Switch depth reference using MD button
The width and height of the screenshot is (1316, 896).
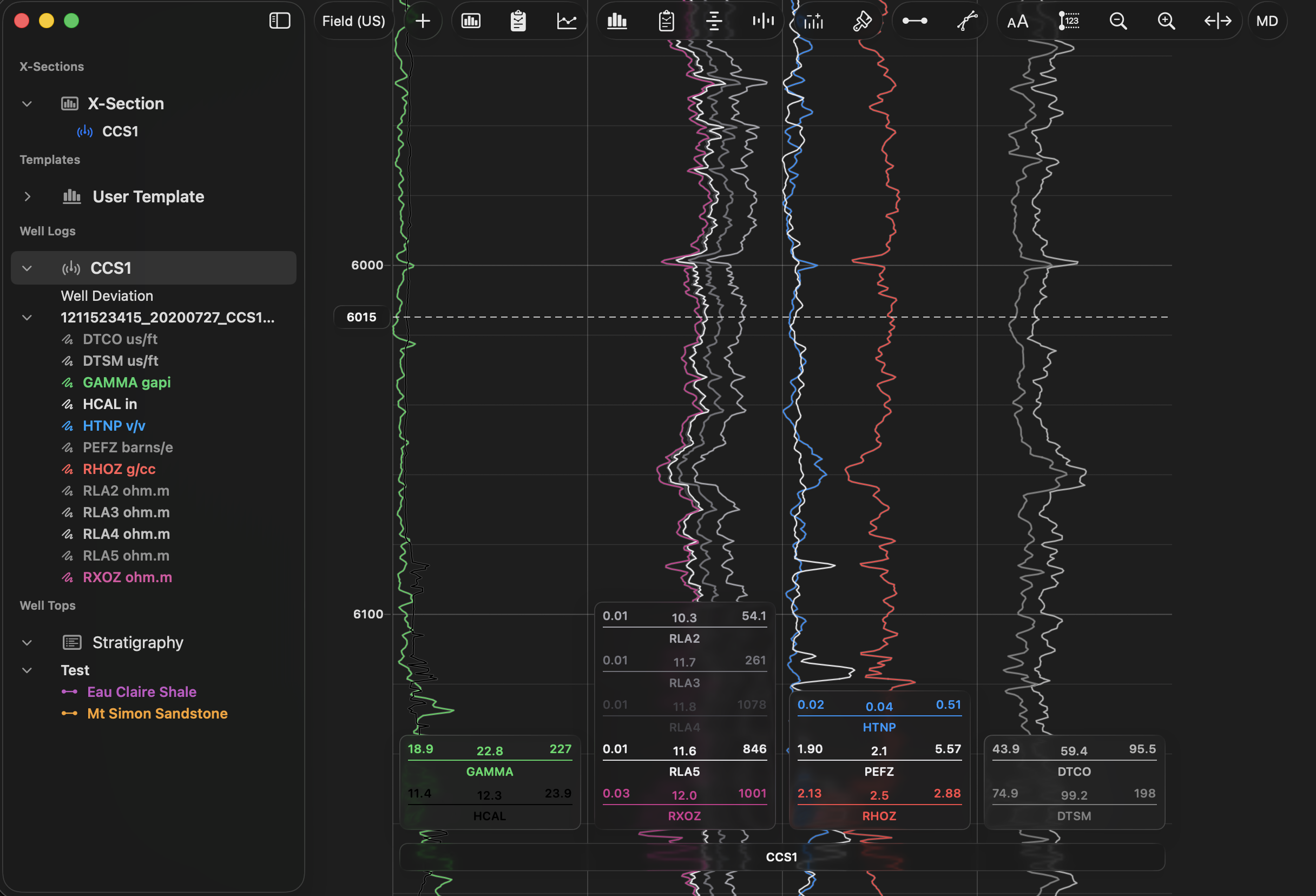click(x=1267, y=21)
